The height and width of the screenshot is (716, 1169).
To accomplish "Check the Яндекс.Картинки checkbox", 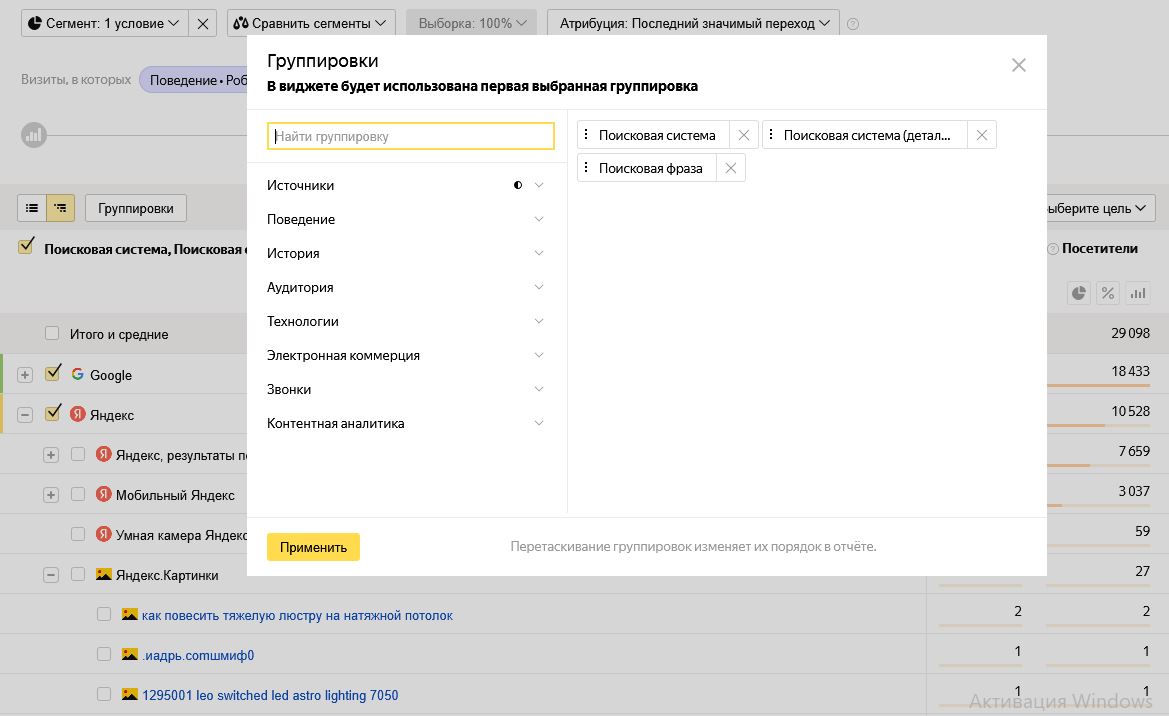I will tap(78, 574).
